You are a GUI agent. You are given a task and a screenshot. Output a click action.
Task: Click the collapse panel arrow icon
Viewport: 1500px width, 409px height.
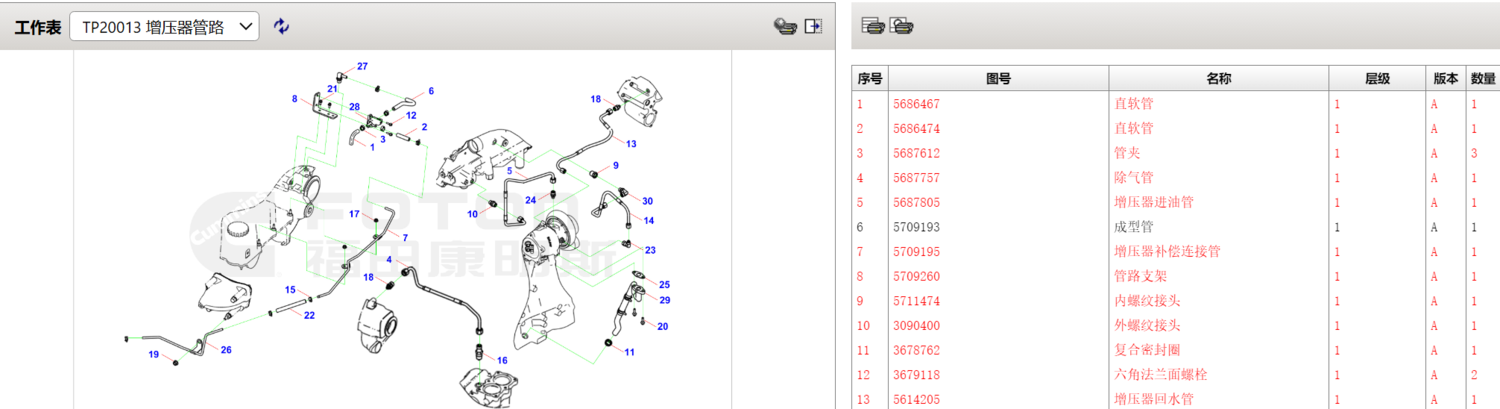pyautogui.click(x=813, y=27)
